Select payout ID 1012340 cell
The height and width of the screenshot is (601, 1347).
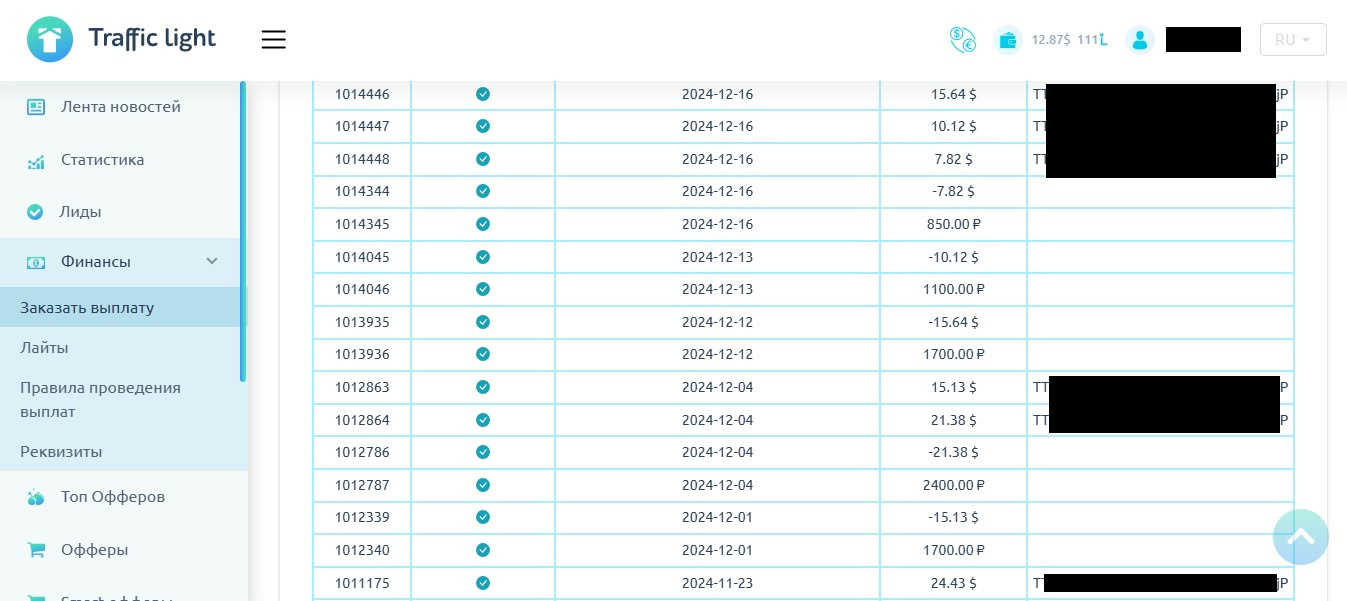(x=362, y=550)
